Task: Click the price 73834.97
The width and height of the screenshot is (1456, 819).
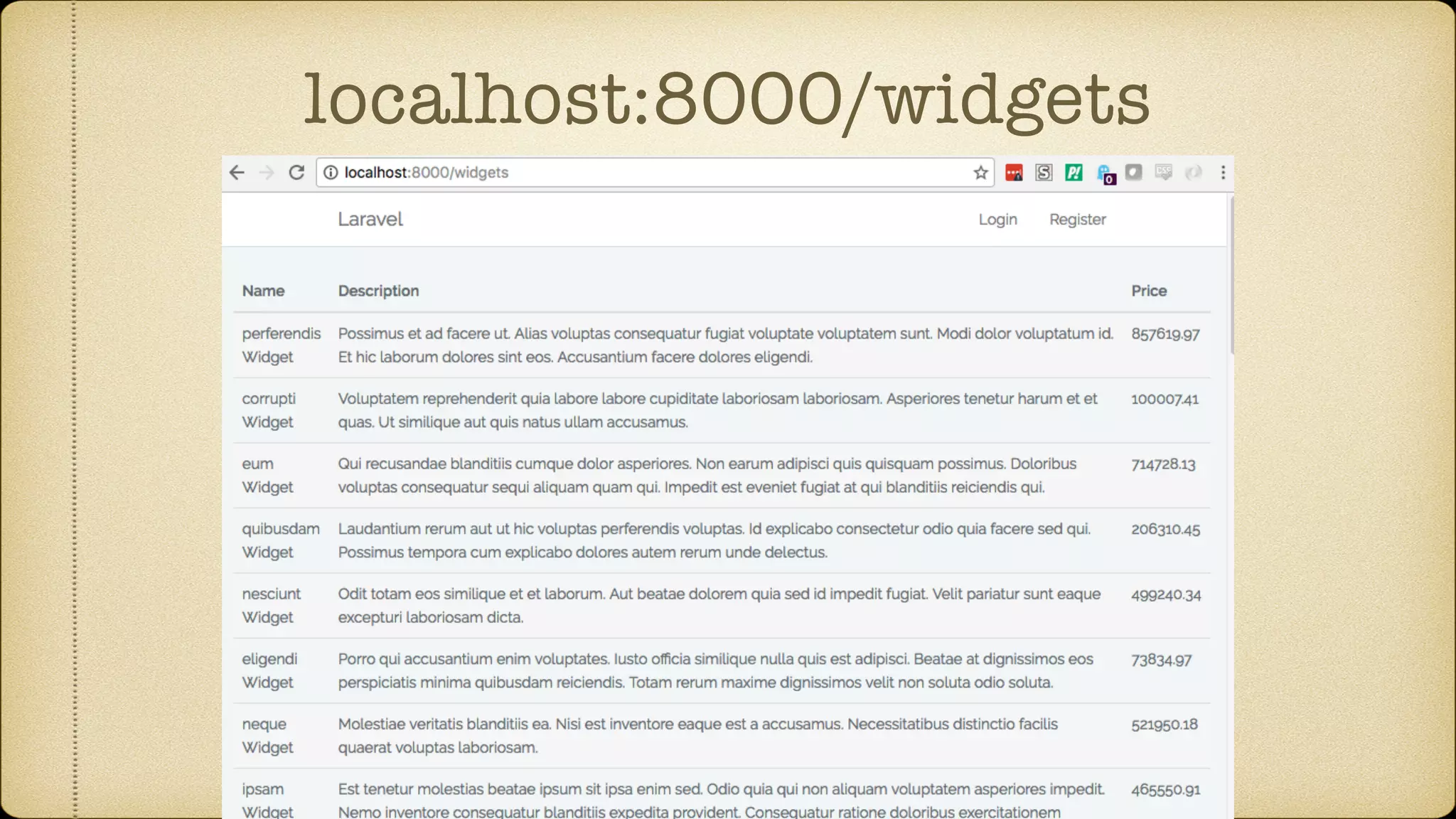Action: (1161, 660)
